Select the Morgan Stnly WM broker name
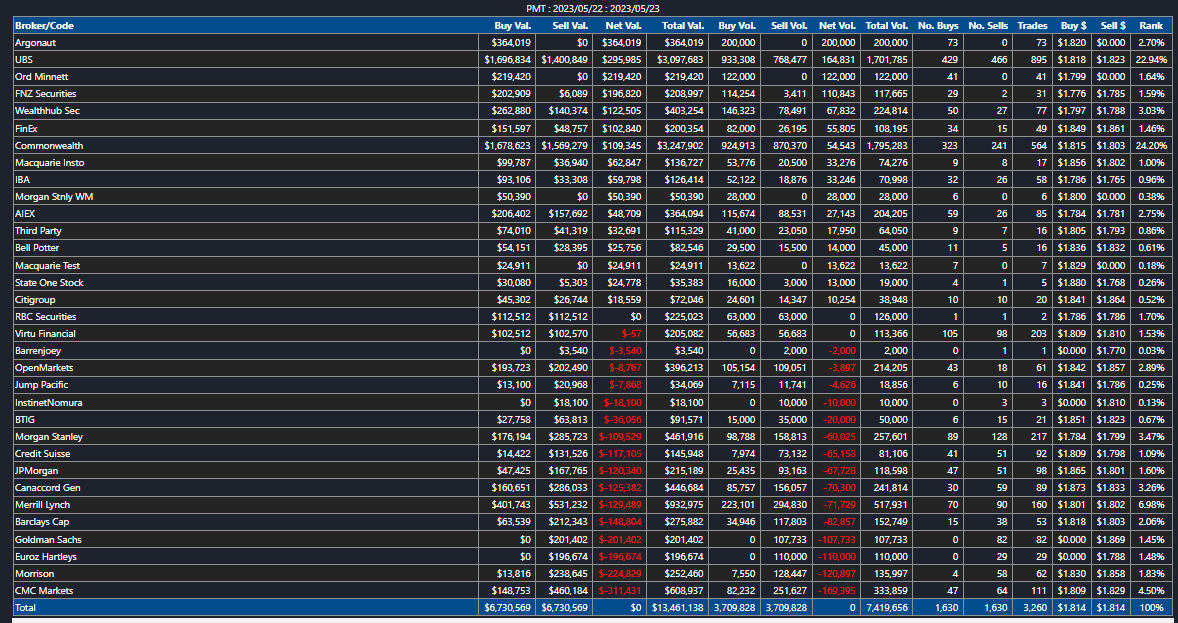This screenshot has height=623, width=1178. (54, 197)
